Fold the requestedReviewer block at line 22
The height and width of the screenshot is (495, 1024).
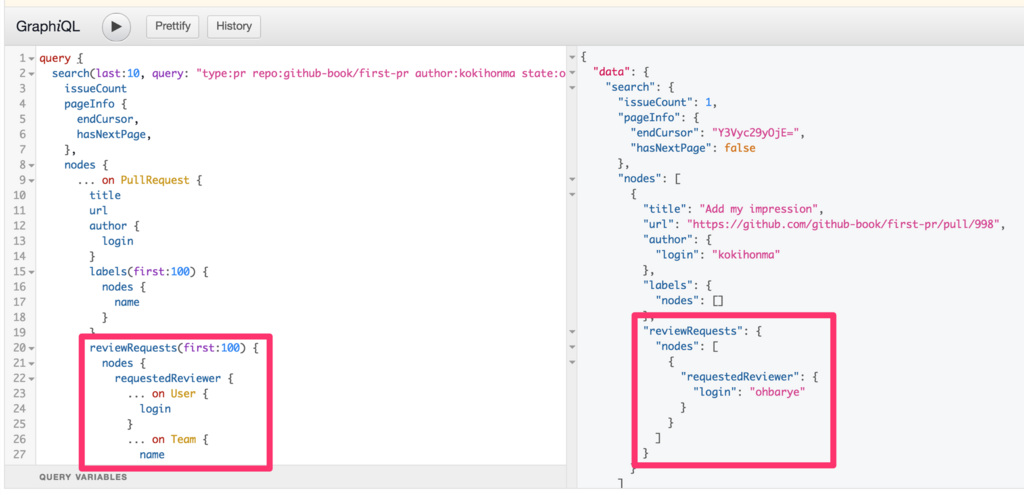[x=31, y=379]
